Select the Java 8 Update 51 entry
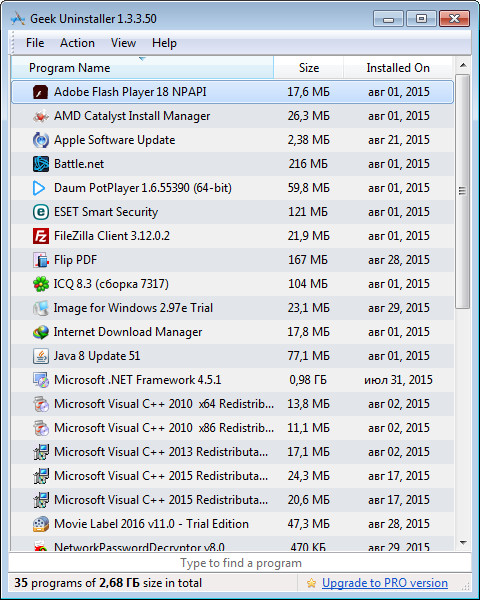The image size is (480, 600). pos(232,356)
